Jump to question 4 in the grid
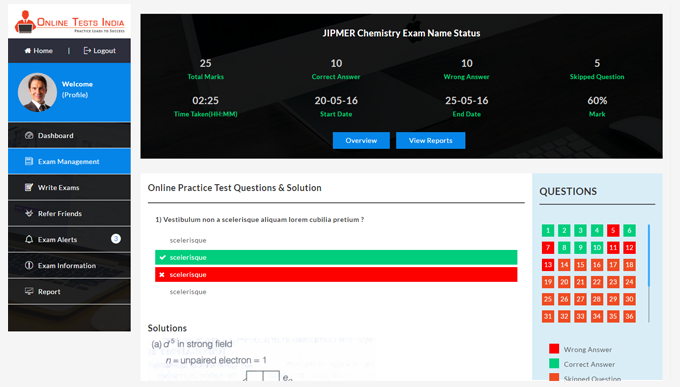 [x=597, y=230]
